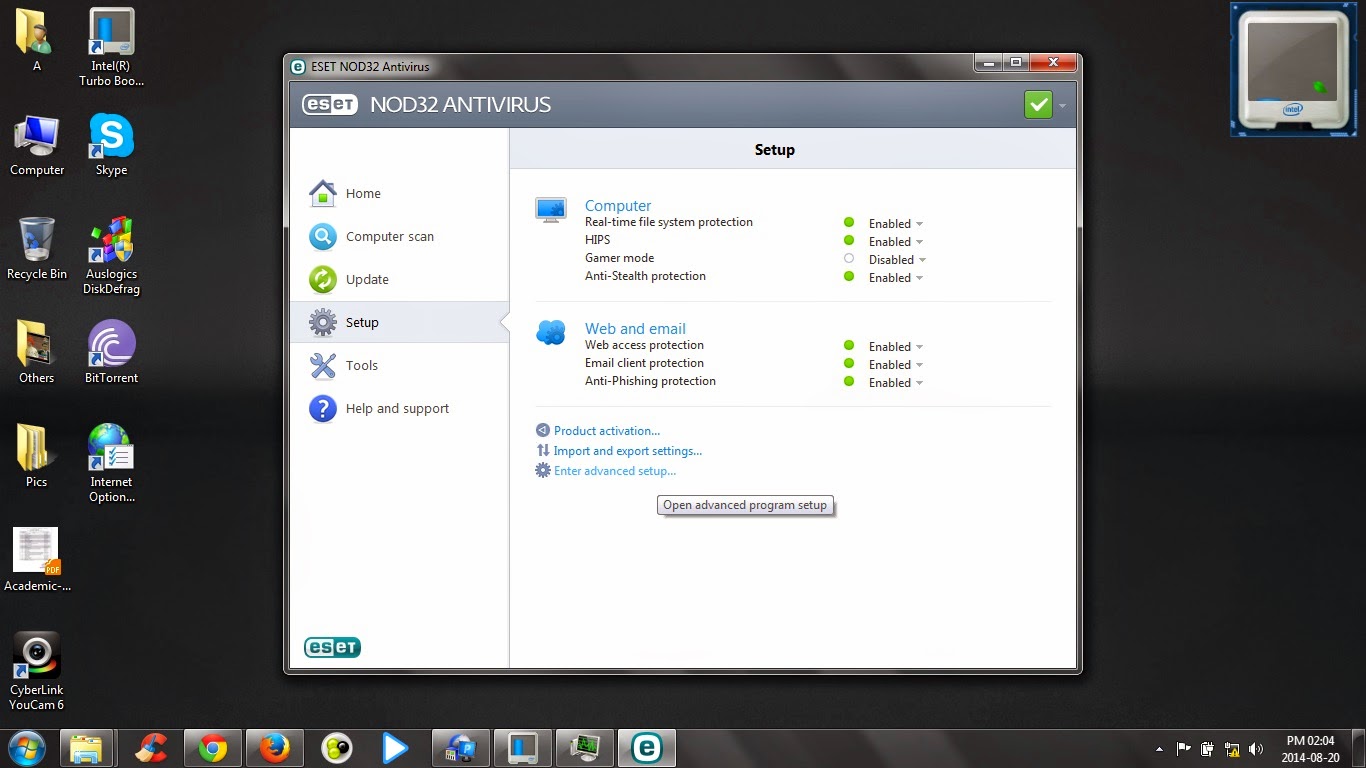Toggle Anti-Phishing protection status indicator
Screen dimensions: 1366x768
point(849,382)
